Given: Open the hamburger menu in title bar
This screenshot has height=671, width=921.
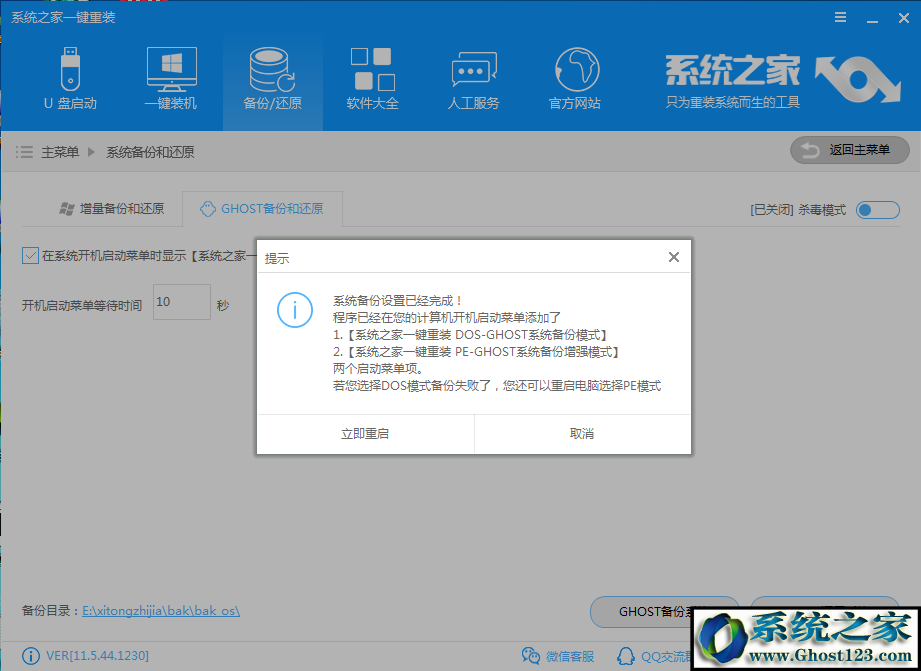Looking at the screenshot, I should pos(841,18).
